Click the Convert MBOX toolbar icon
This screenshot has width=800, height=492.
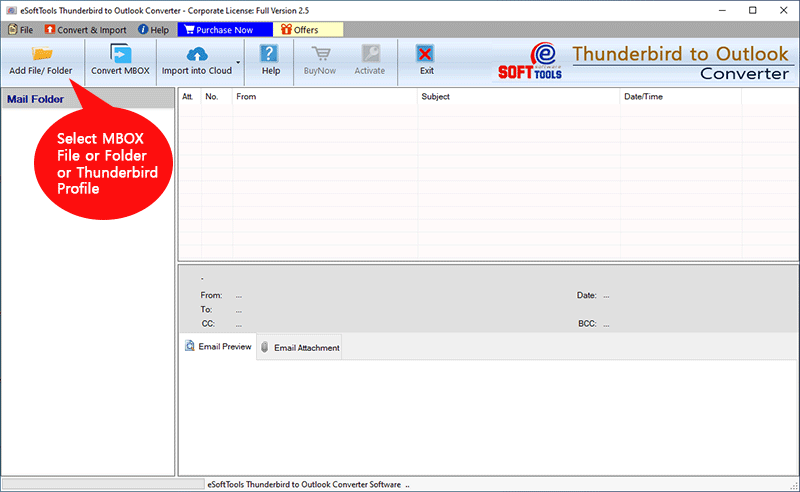click(x=120, y=54)
